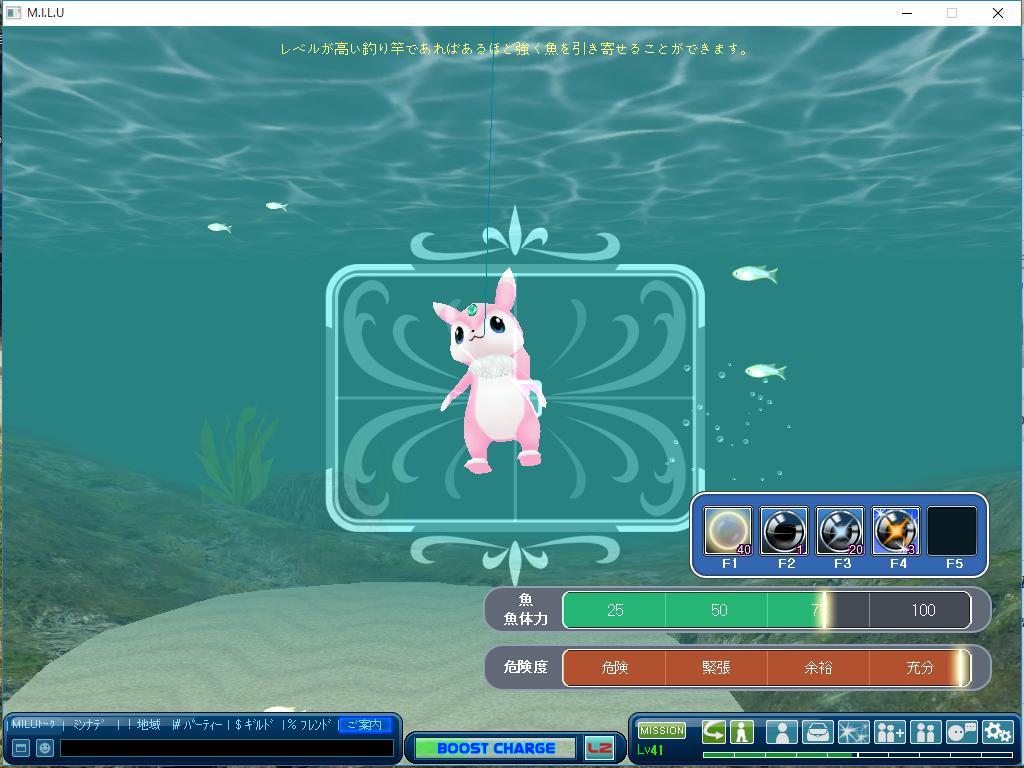Screen dimensions: 1024x768
Task: Open the bag inventory icon
Action: coord(817,732)
